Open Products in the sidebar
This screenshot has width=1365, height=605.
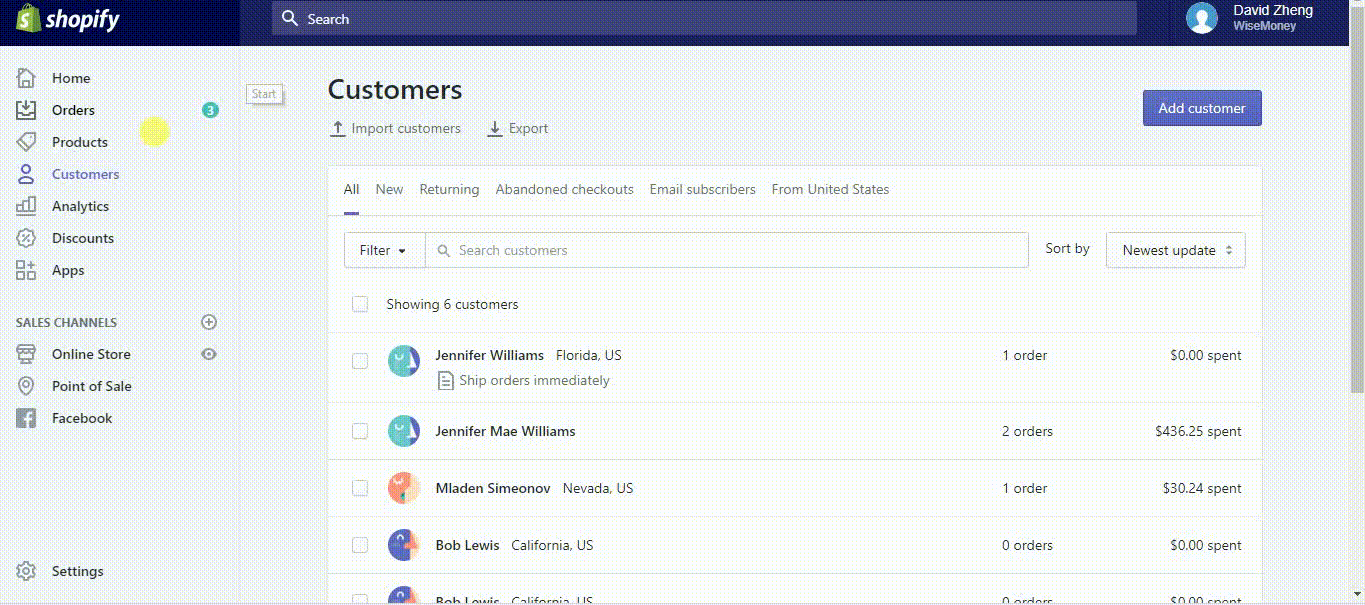coord(80,142)
